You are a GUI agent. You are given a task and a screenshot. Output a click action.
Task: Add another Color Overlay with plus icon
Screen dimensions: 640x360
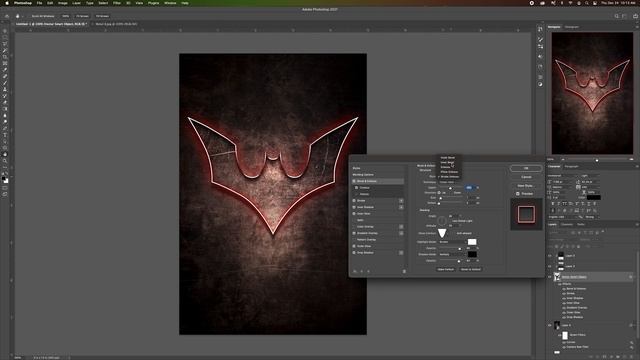[401, 227]
